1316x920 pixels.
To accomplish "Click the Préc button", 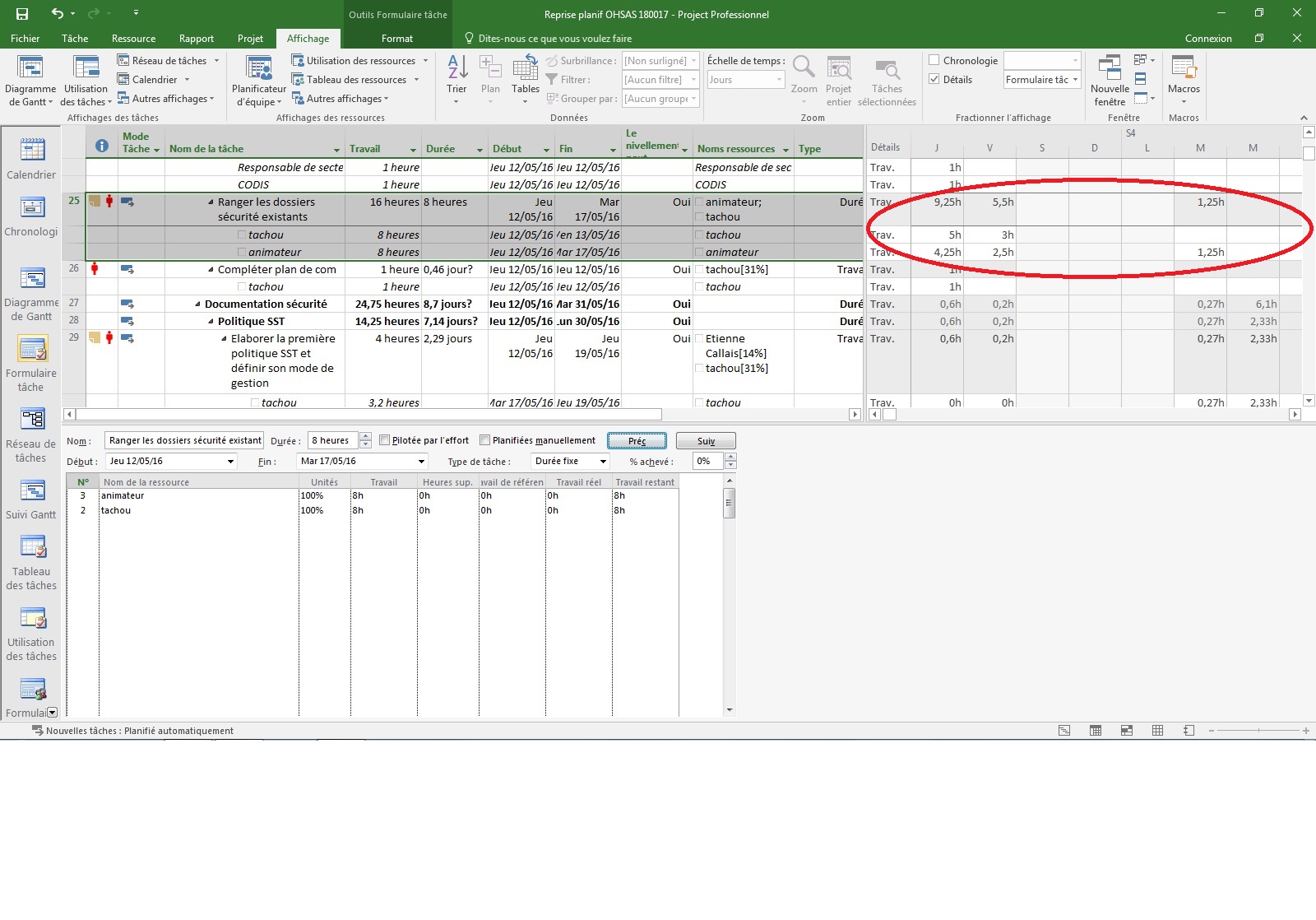I will click(x=637, y=441).
